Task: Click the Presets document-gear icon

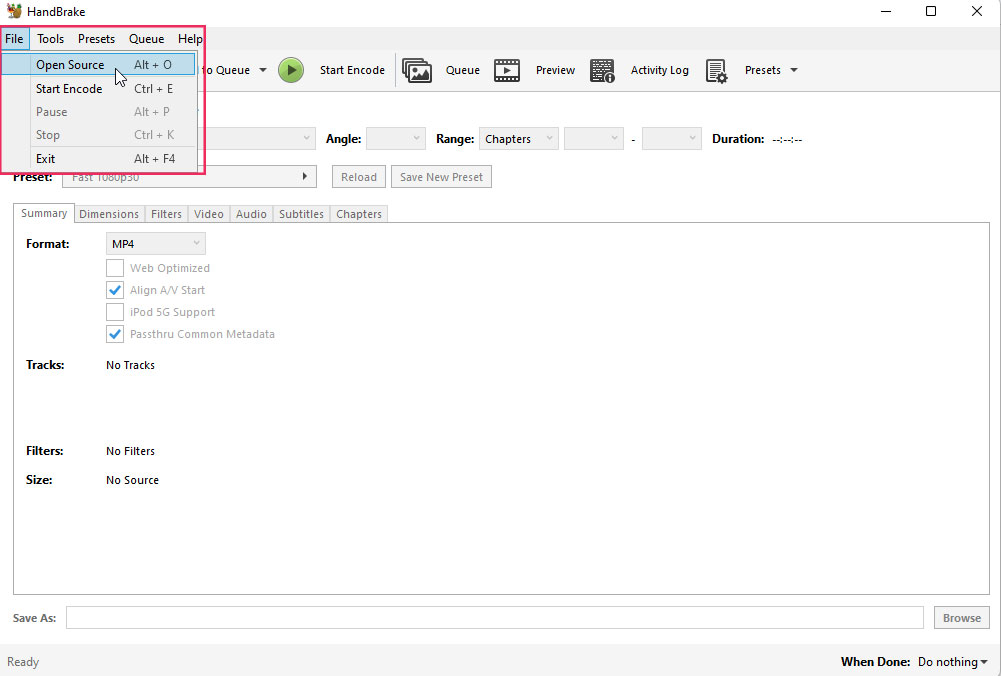Action: [x=716, y=71]
